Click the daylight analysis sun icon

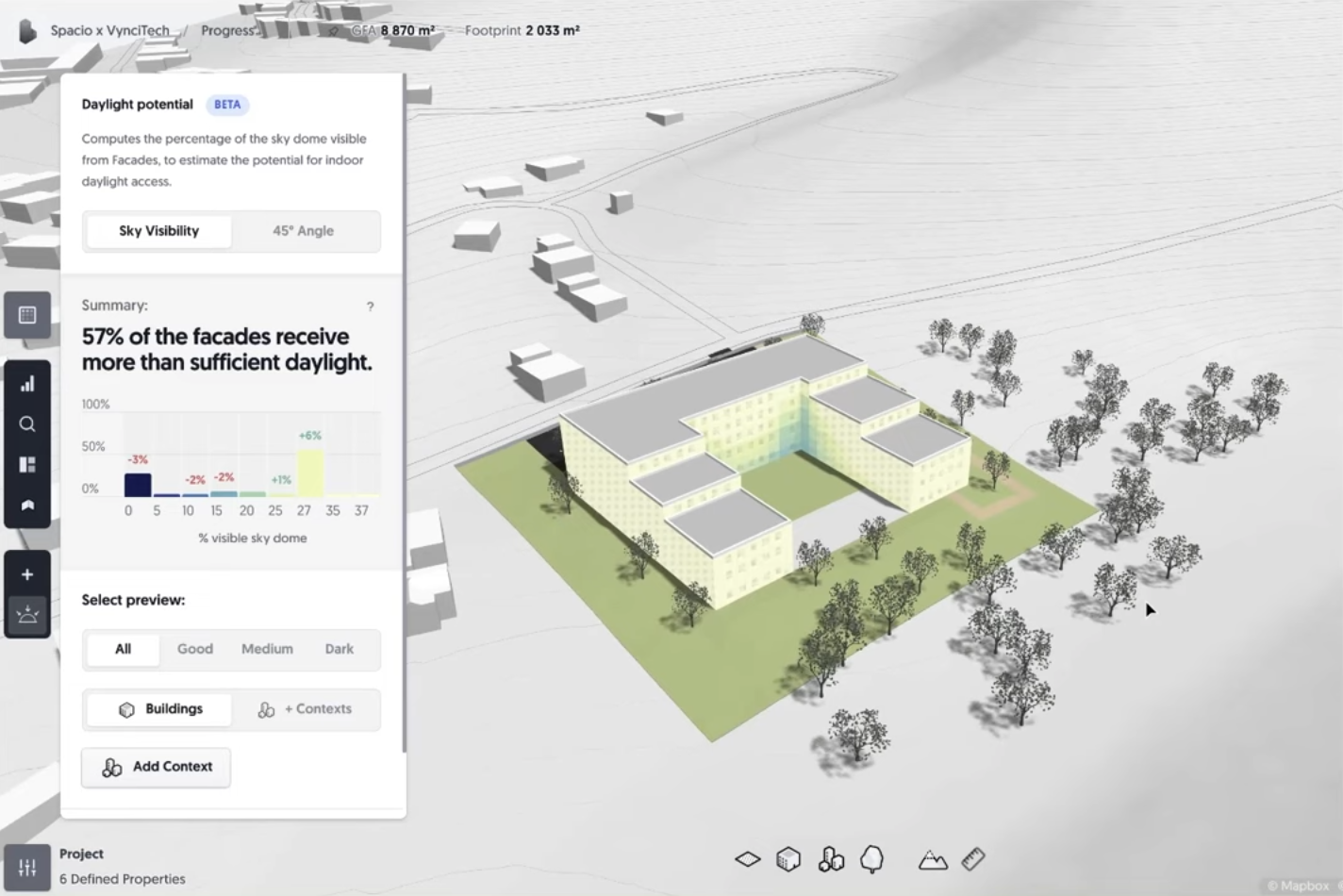click(27, 616)
